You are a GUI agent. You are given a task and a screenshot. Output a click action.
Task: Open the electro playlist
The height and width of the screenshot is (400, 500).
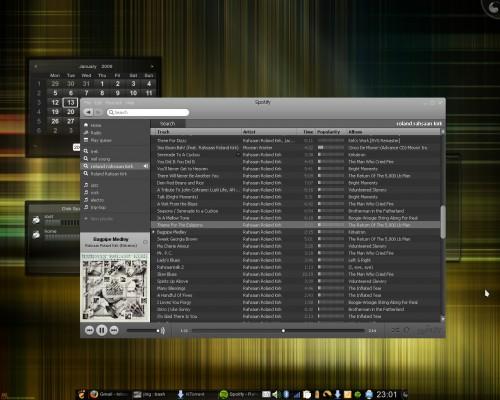click(115, 200)
